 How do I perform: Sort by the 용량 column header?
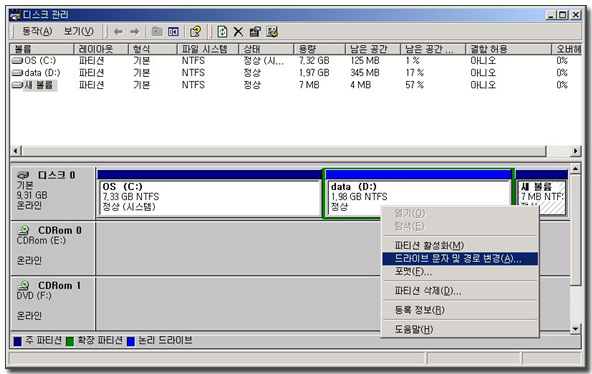point(319,49)
